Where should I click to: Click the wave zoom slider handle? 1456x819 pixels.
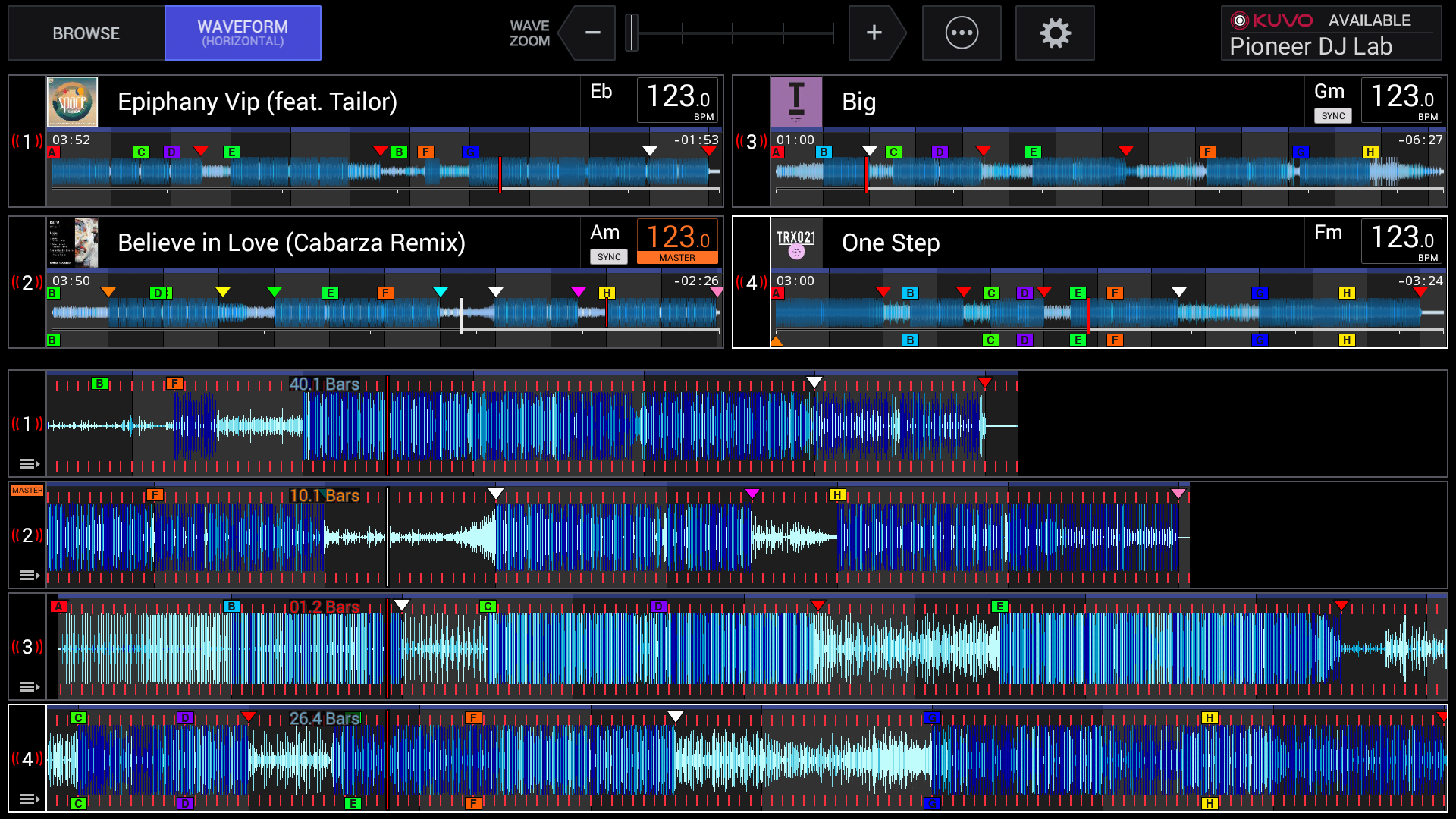pyautogui.click(x=631, y=33)
